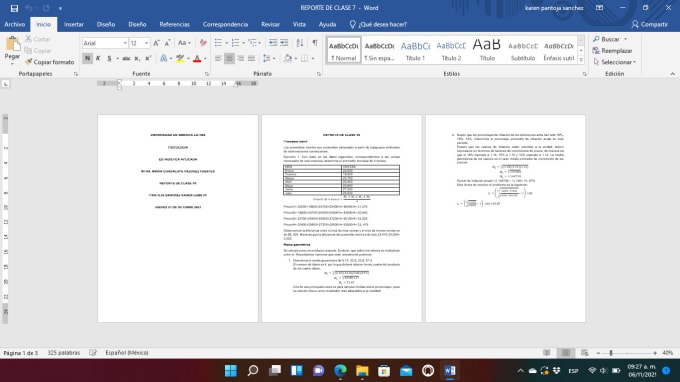Image resolution: width=680 pixels, height=382 pixels.
Task: Click the Save icon in title bar
Action: coord(14,8)
